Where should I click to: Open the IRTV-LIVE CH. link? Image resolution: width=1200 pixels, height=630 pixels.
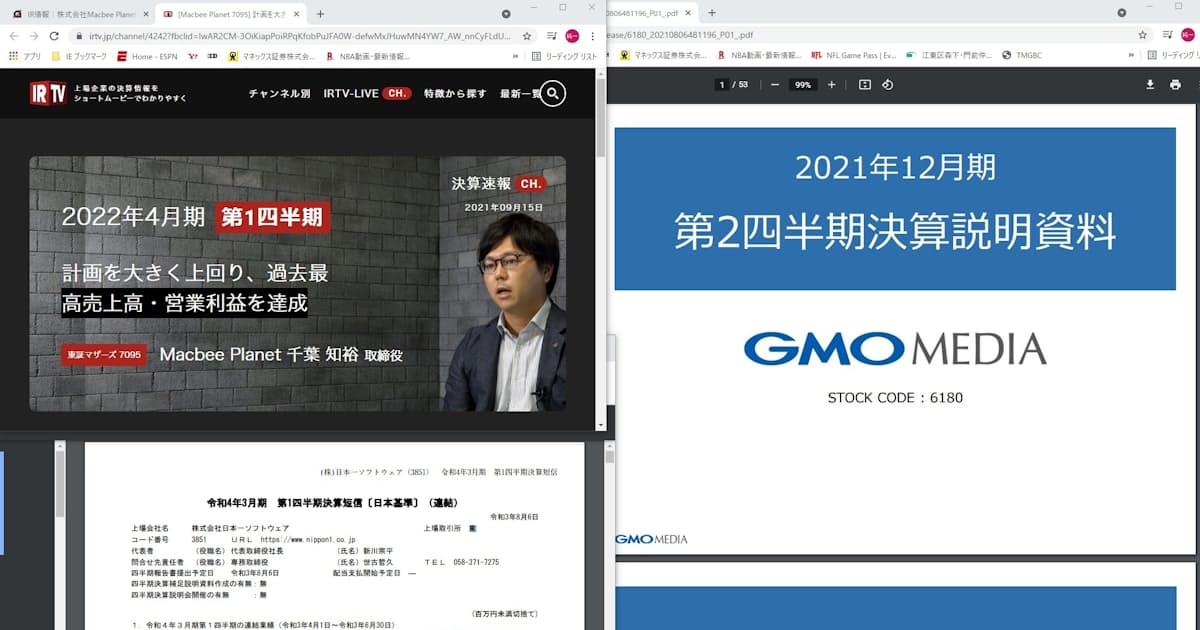[x=366, y=94]
